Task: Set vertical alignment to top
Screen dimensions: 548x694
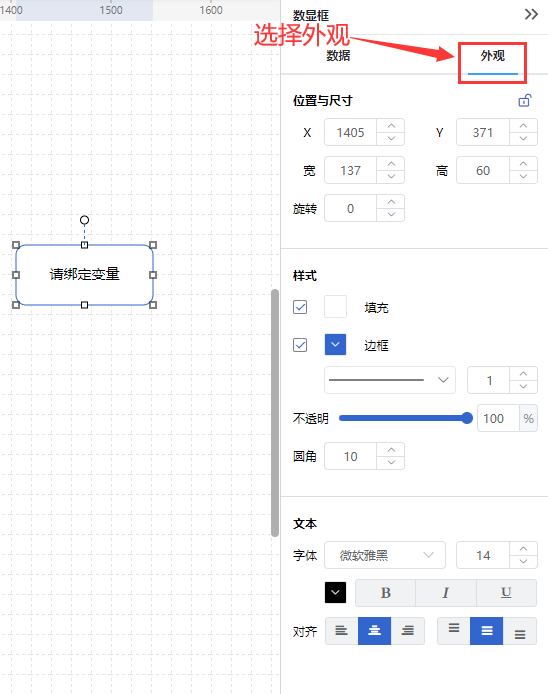Action: click(454, 631)
